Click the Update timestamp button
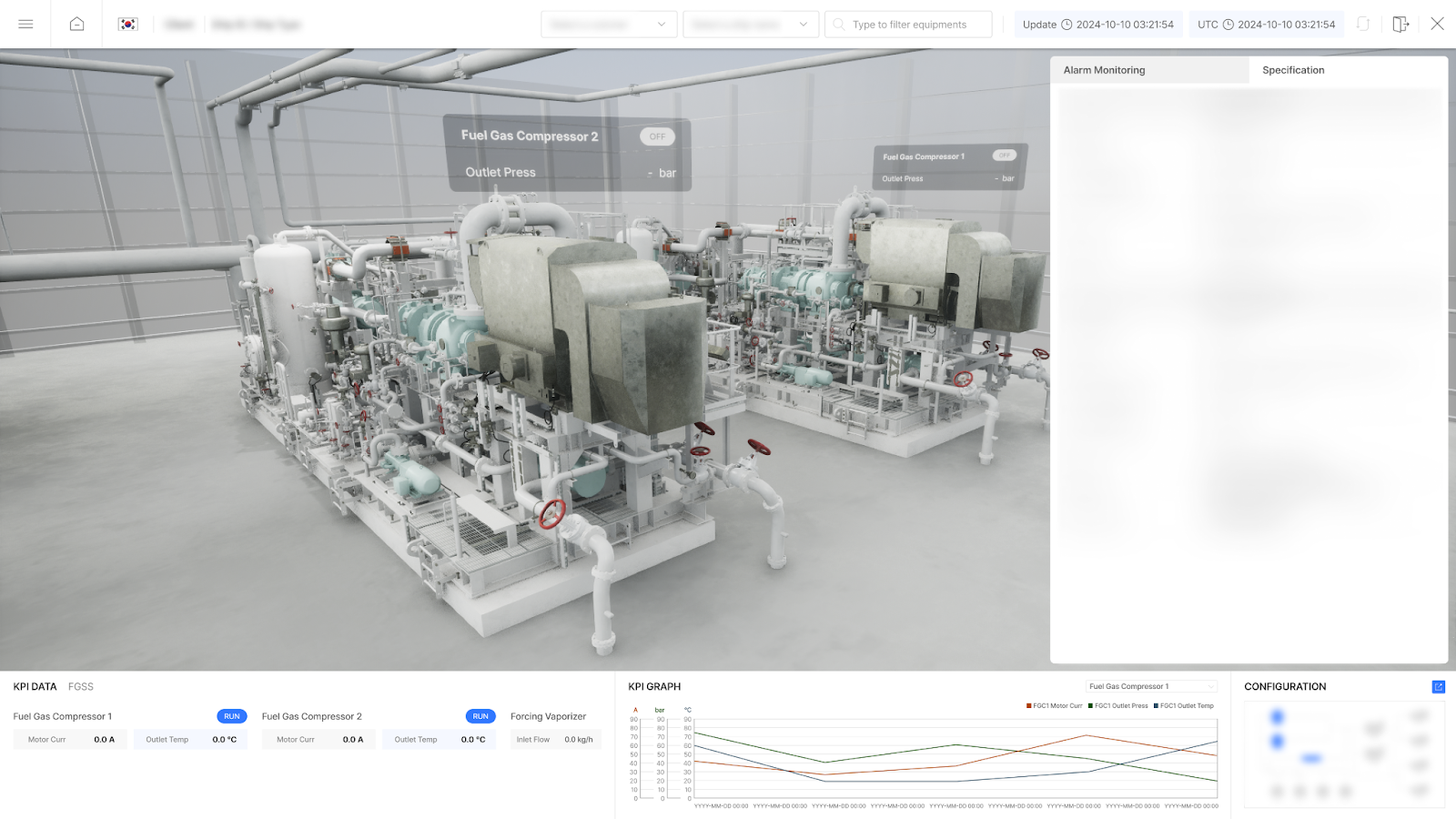1456x819 pixels. [x=1098, y=25]
